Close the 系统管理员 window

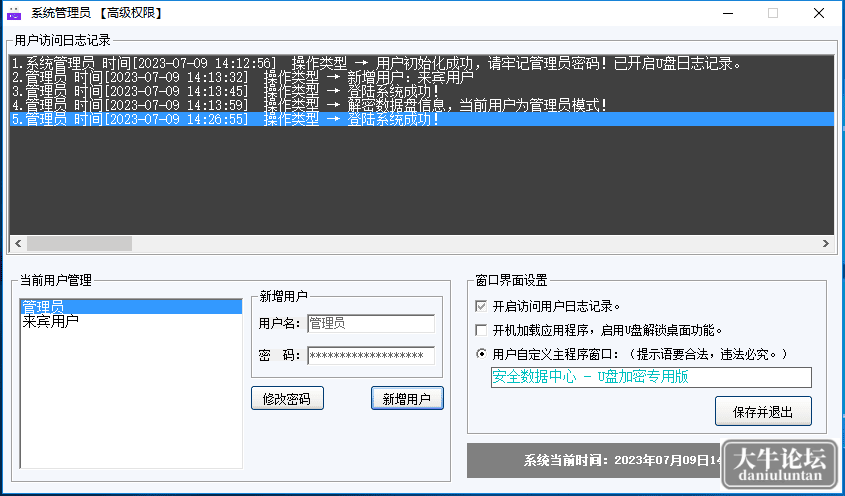819,13
